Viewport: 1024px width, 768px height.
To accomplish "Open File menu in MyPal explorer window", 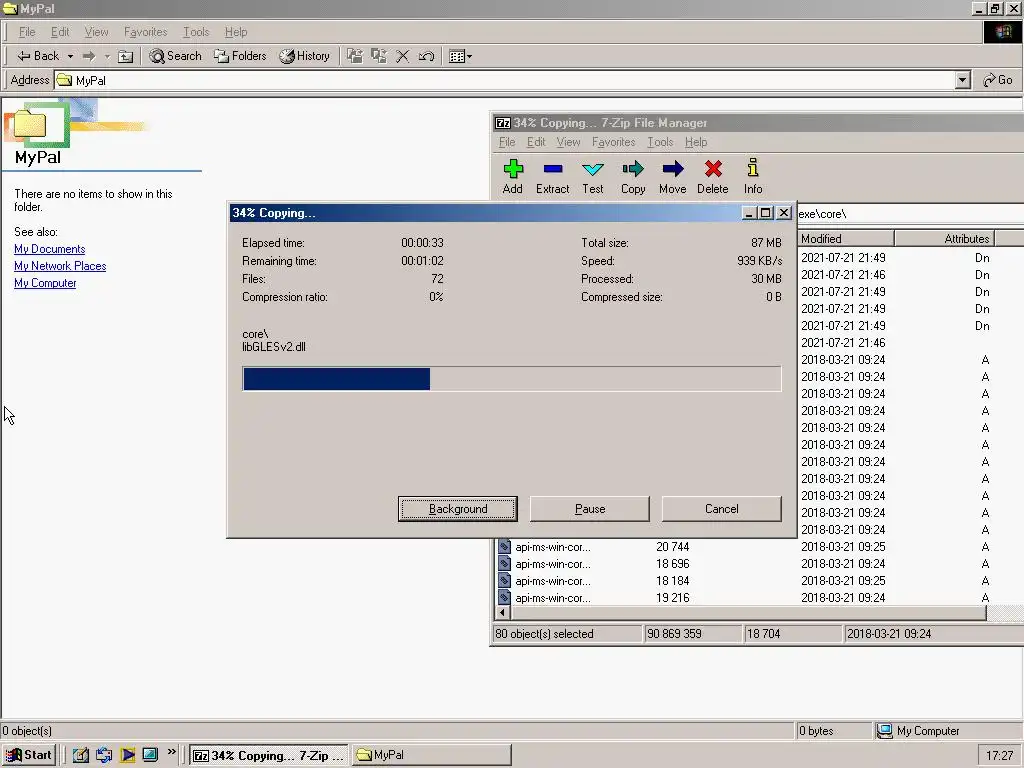I will [27, 32].
